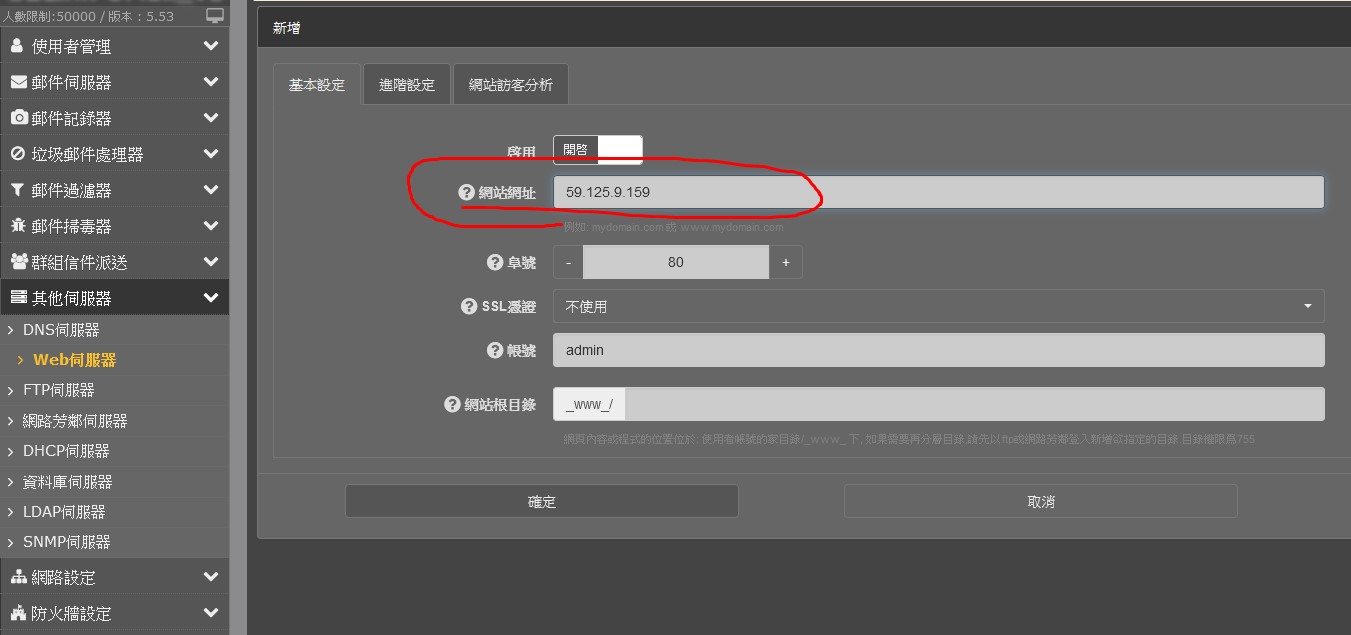Click the camera icon for 郵件記錄器
The width and height of the screenshot is (1351, 635).
point(18,118)
